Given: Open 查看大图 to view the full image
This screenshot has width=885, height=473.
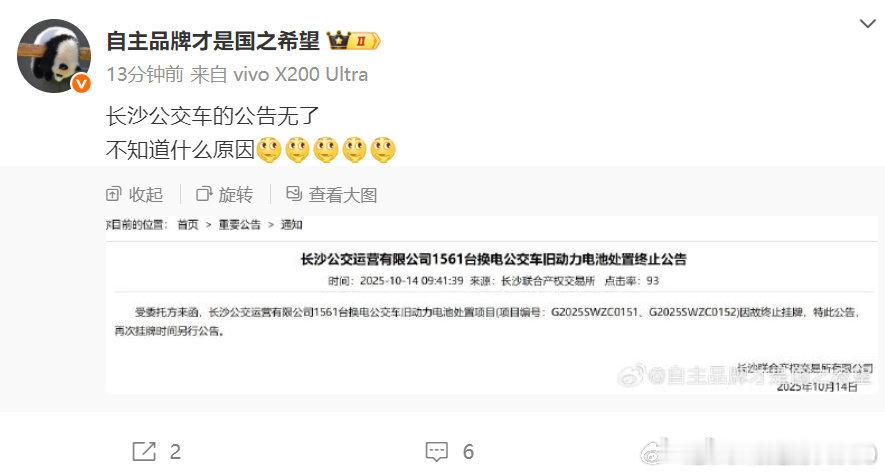Looking at the screenshot, I should tap(332, 195).
